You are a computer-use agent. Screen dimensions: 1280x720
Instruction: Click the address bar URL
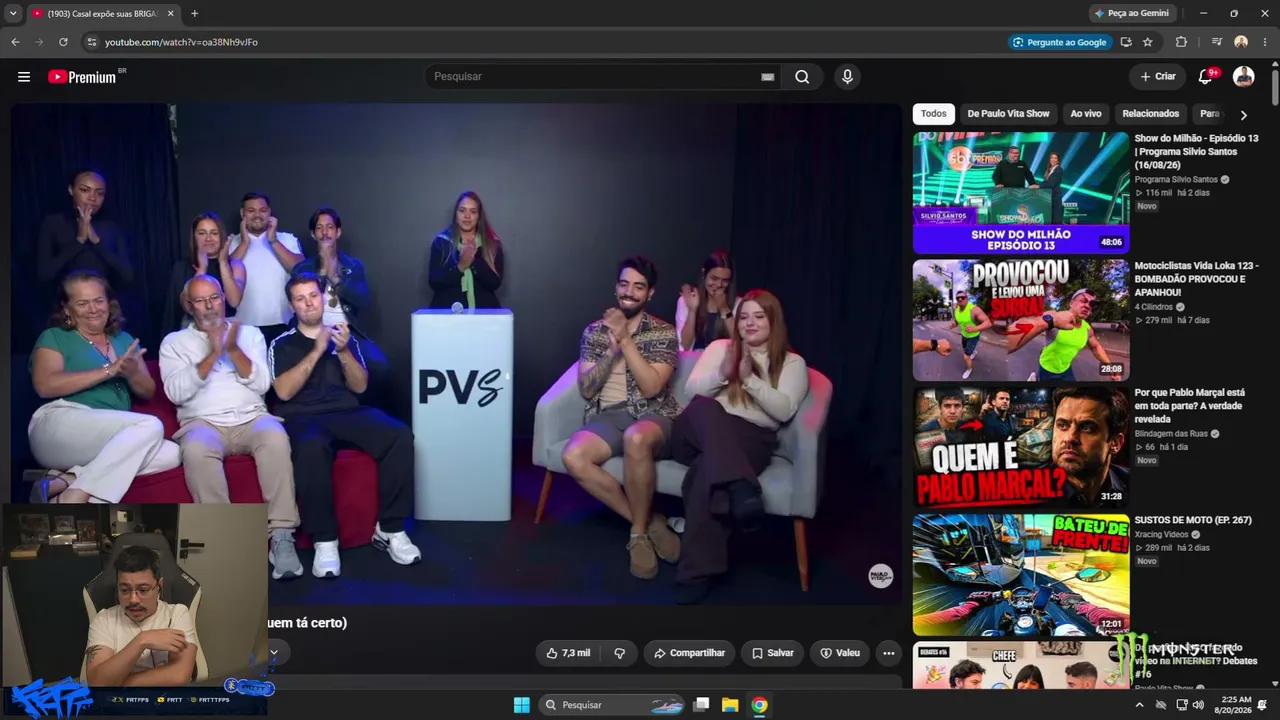point(181,42)
